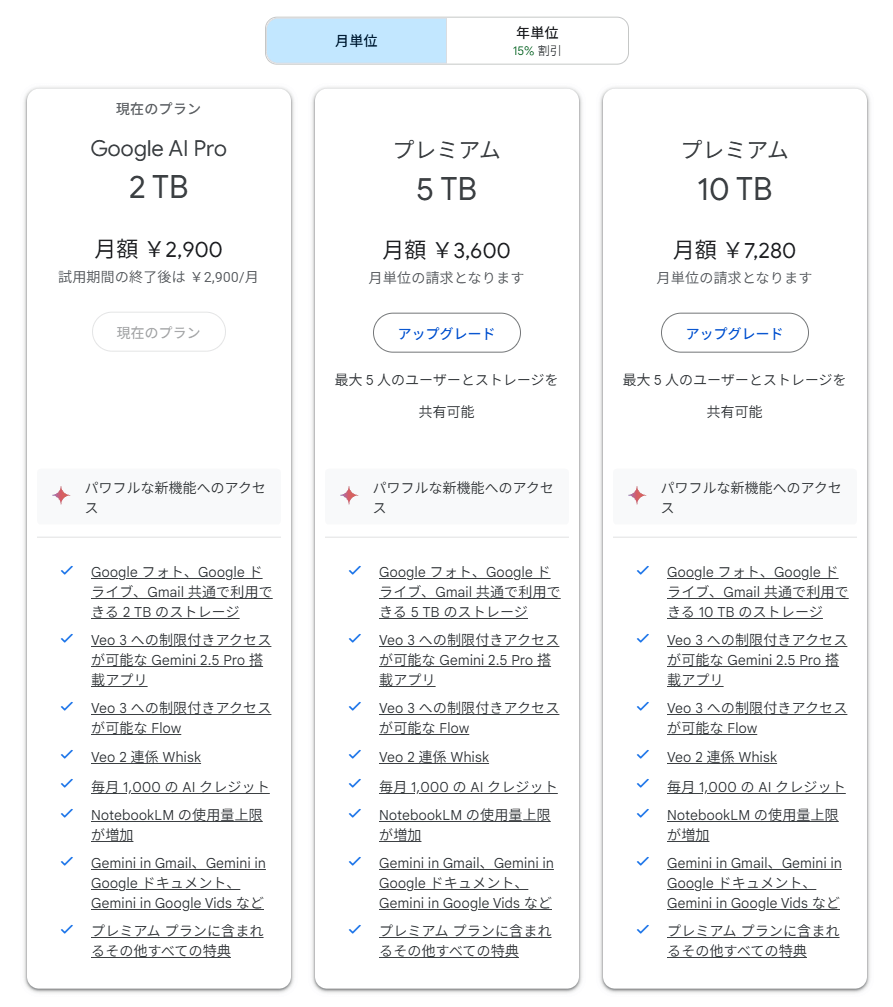Click checkmark beside 5 TB storage feature
The image size is (893, 1007).
(x=355, y=570)
